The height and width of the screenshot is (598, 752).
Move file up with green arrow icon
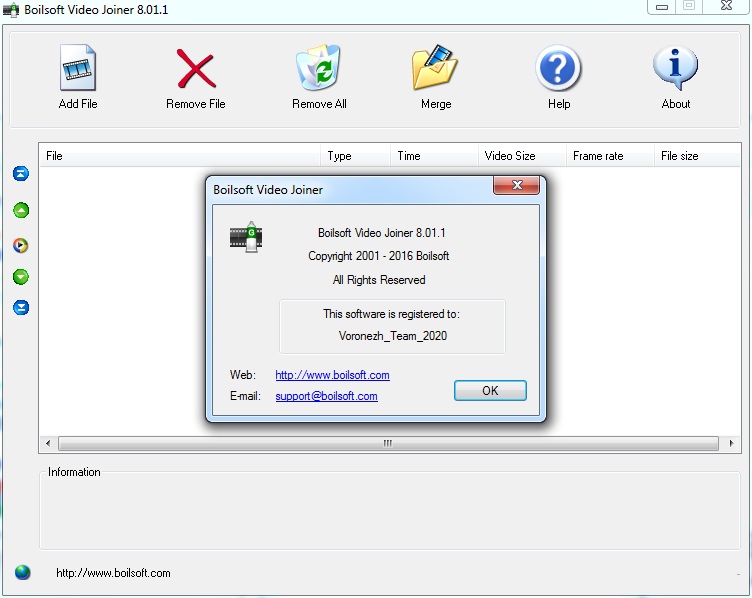[21, 210]
